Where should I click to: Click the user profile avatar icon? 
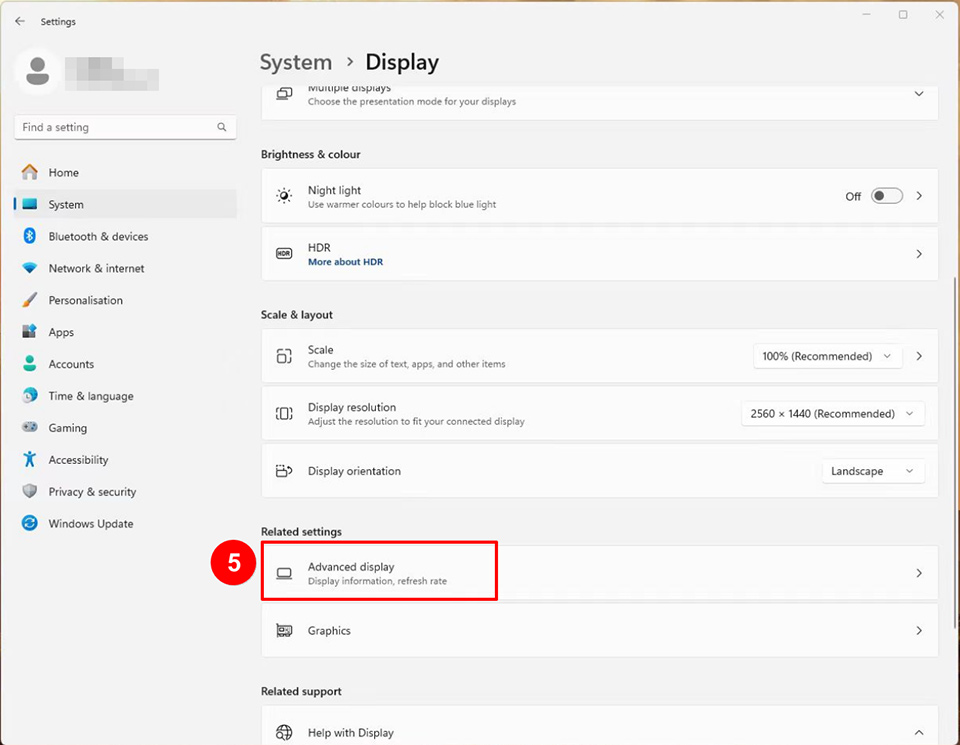click(37, 71)
